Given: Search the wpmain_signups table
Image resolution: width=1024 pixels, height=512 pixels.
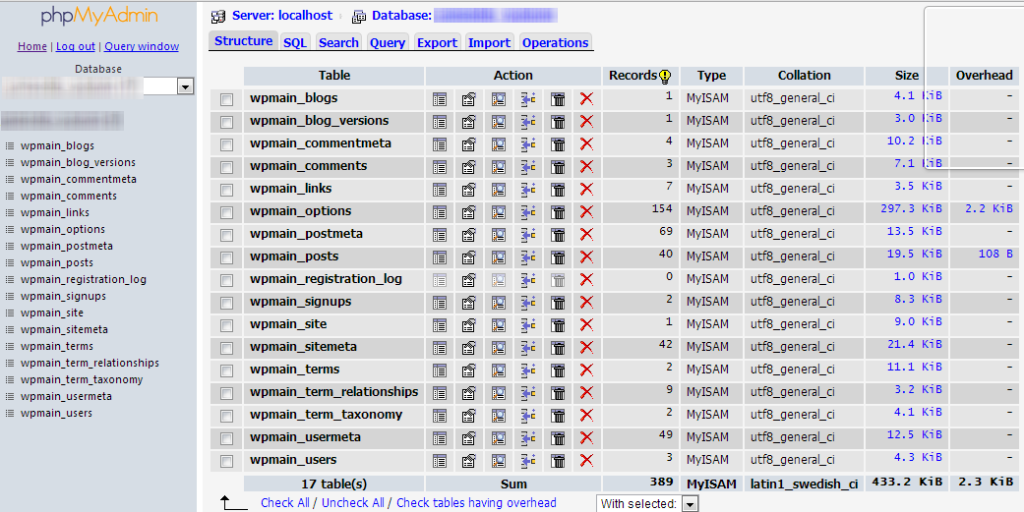Looking at the screenshot, I should pyautogui.click(x=499, y=302).
